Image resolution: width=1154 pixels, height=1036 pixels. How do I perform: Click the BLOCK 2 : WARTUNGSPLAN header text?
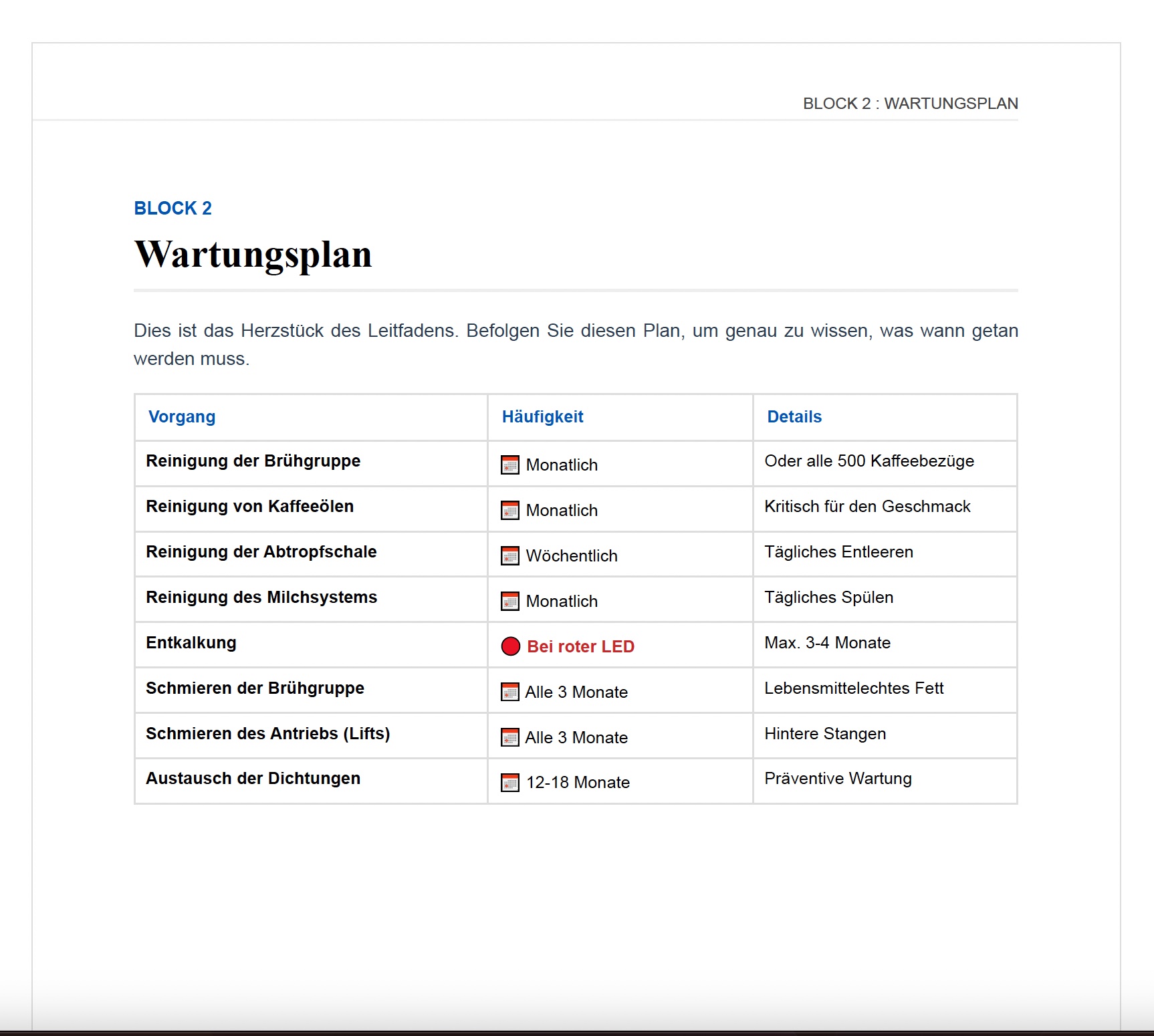coord(911,104)
